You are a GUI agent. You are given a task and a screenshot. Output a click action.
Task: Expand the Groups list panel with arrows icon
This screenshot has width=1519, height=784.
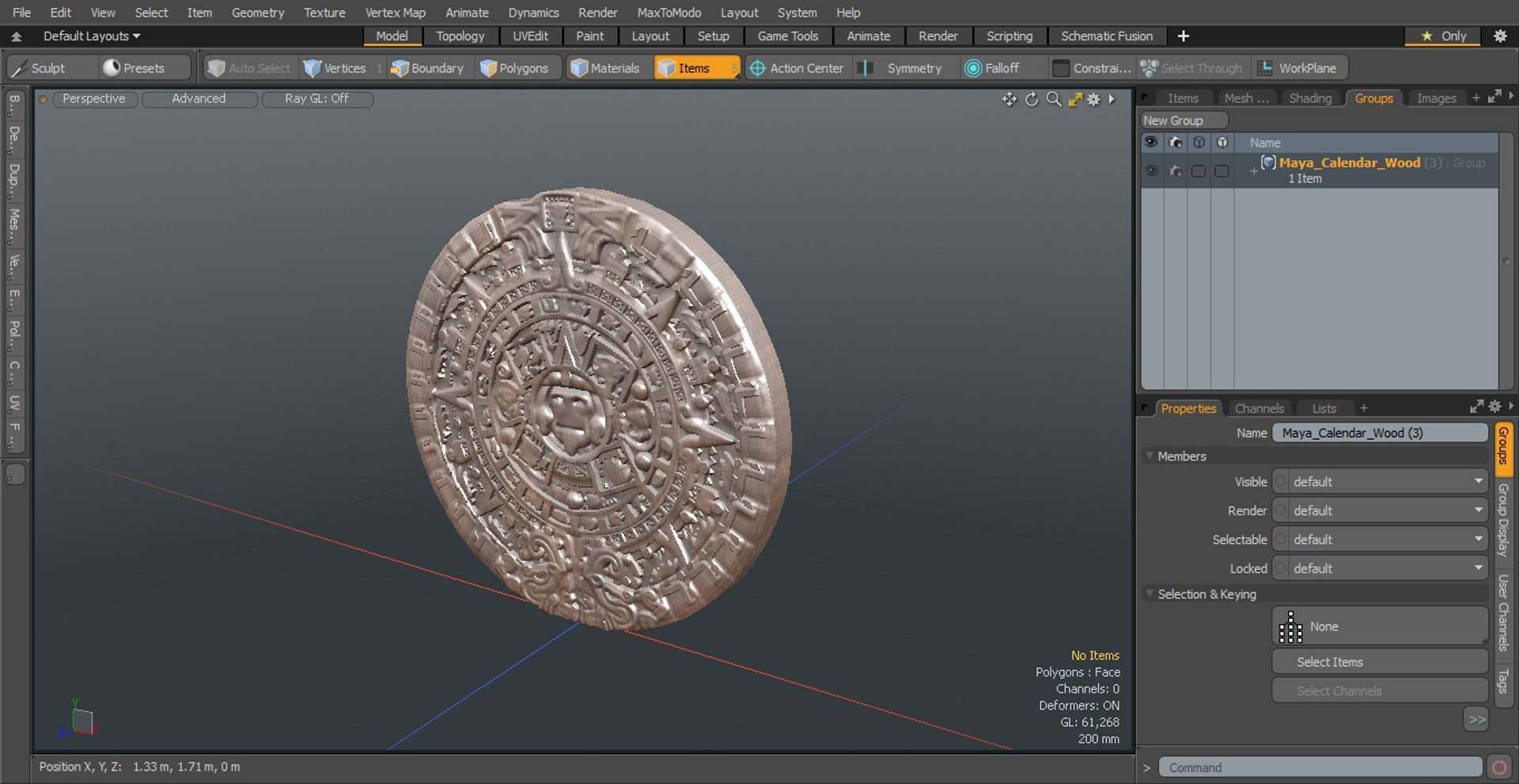tap(1494, 97)
